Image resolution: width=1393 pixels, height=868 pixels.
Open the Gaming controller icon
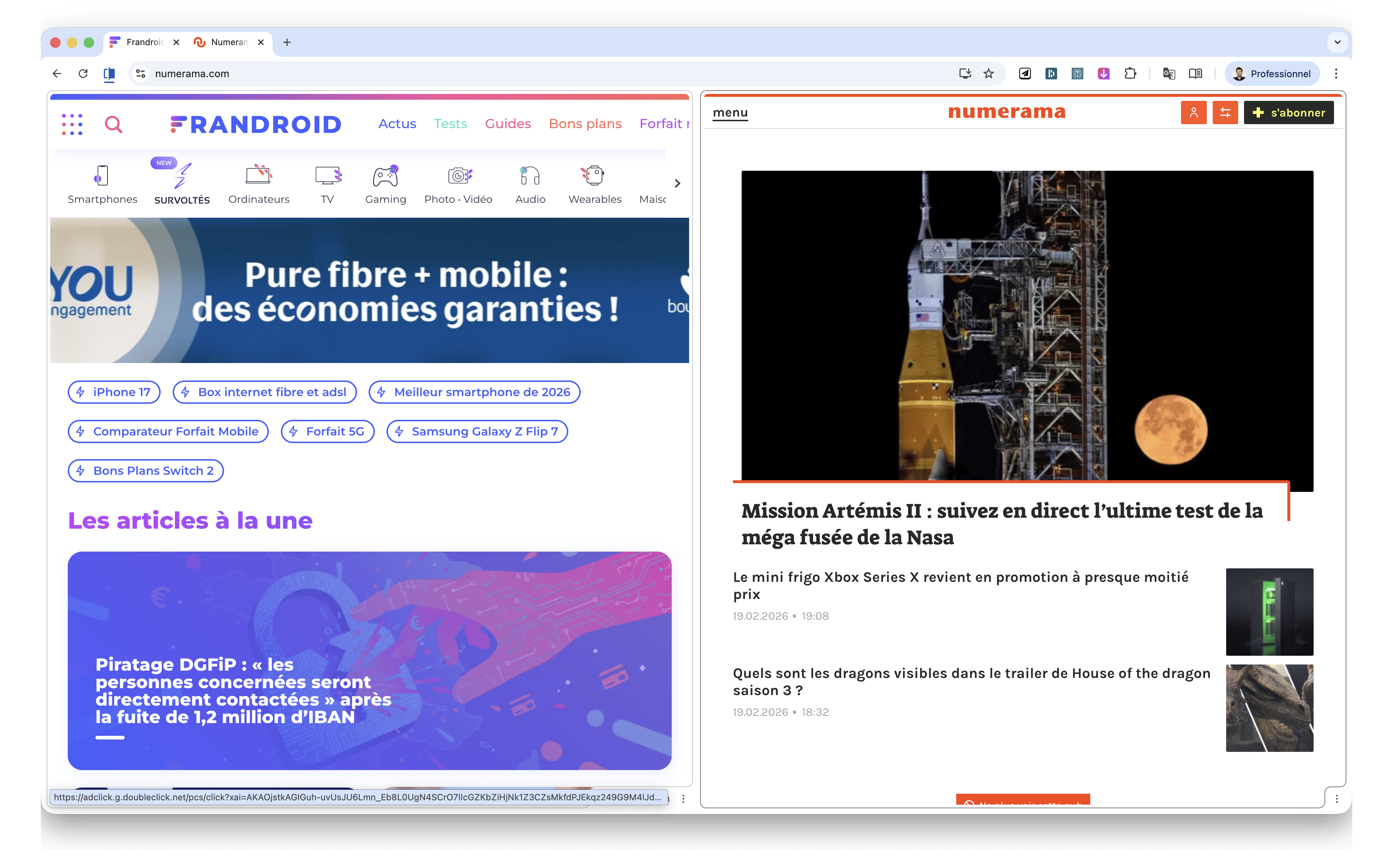coord(385,175)
